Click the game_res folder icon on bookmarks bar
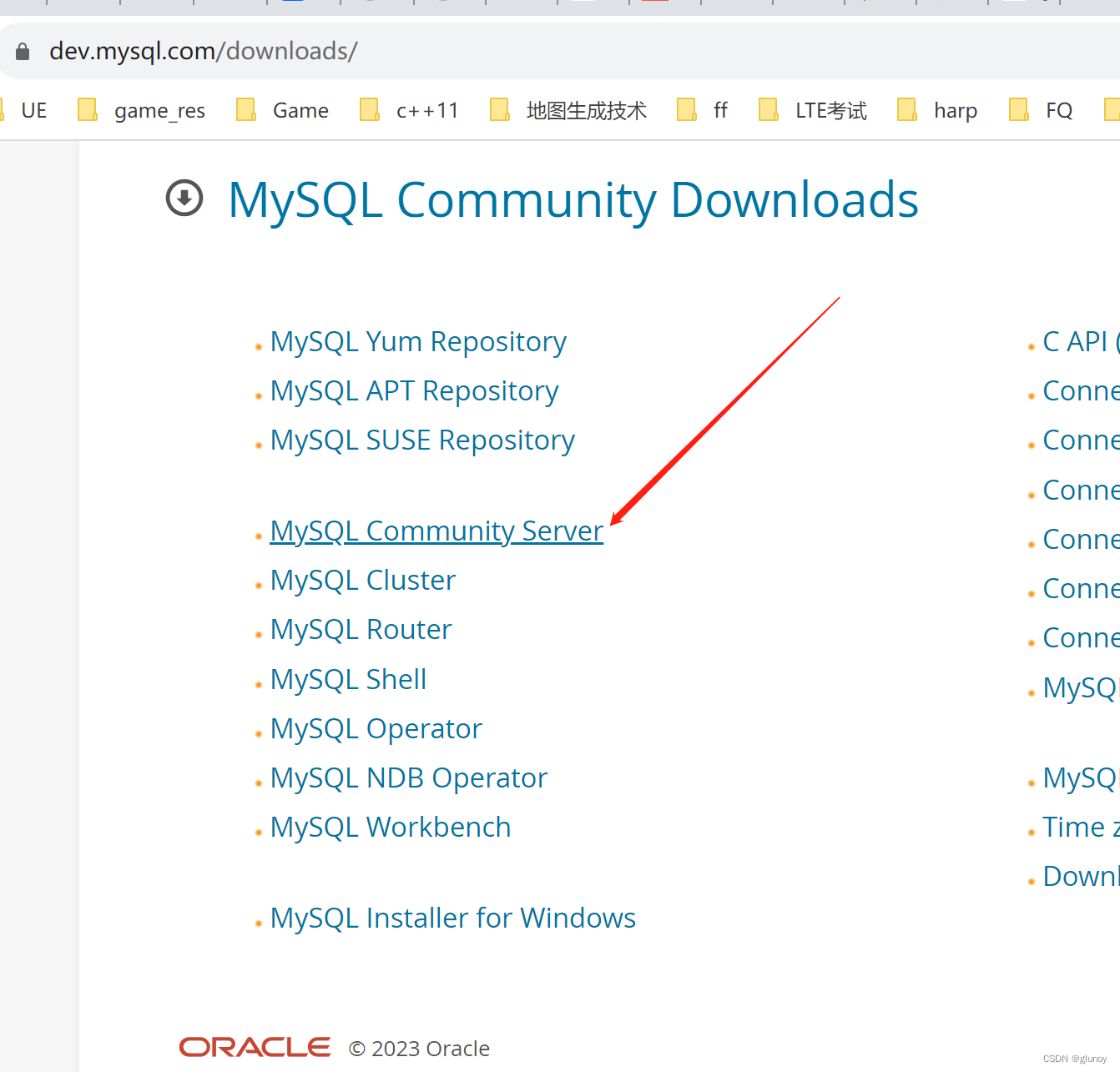 [x=88, y=109]
